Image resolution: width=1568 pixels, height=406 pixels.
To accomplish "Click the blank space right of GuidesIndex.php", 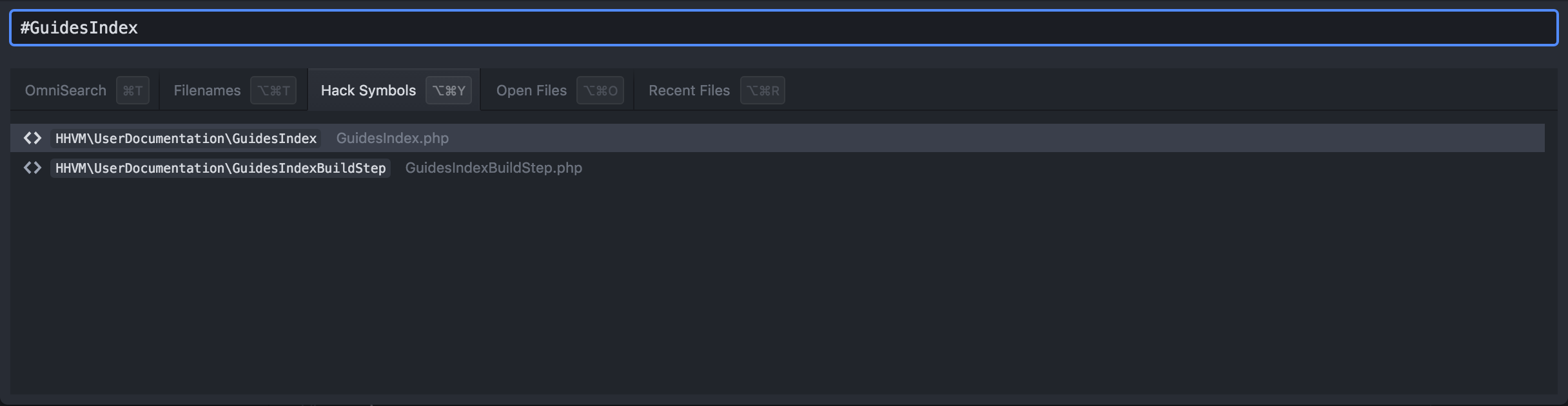I will [x=996, y=138].
